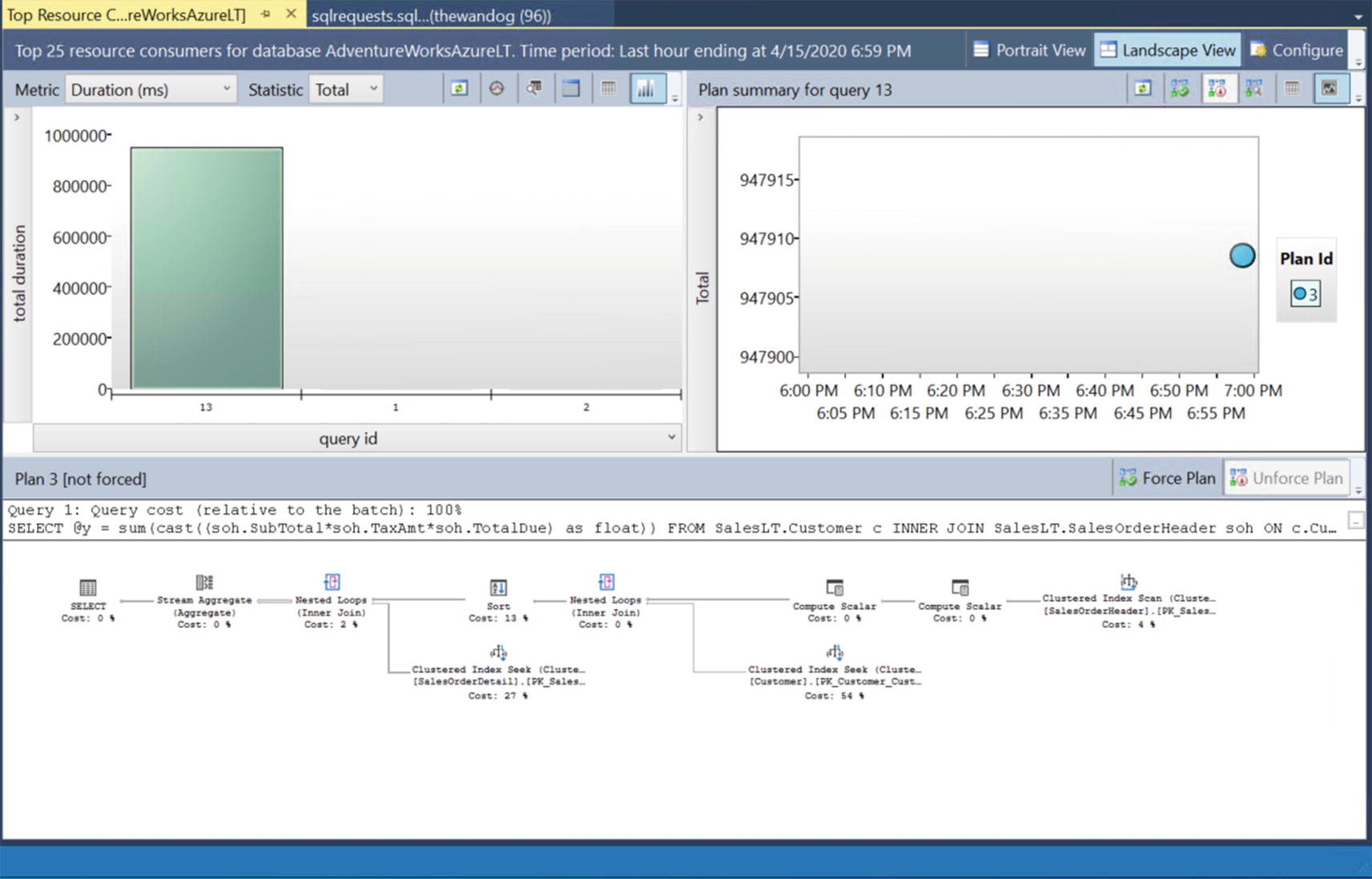The width and height of the screenshot is (1372, 879).
Task: Switch to Landscape View
Action: [x=1167, y=50]
